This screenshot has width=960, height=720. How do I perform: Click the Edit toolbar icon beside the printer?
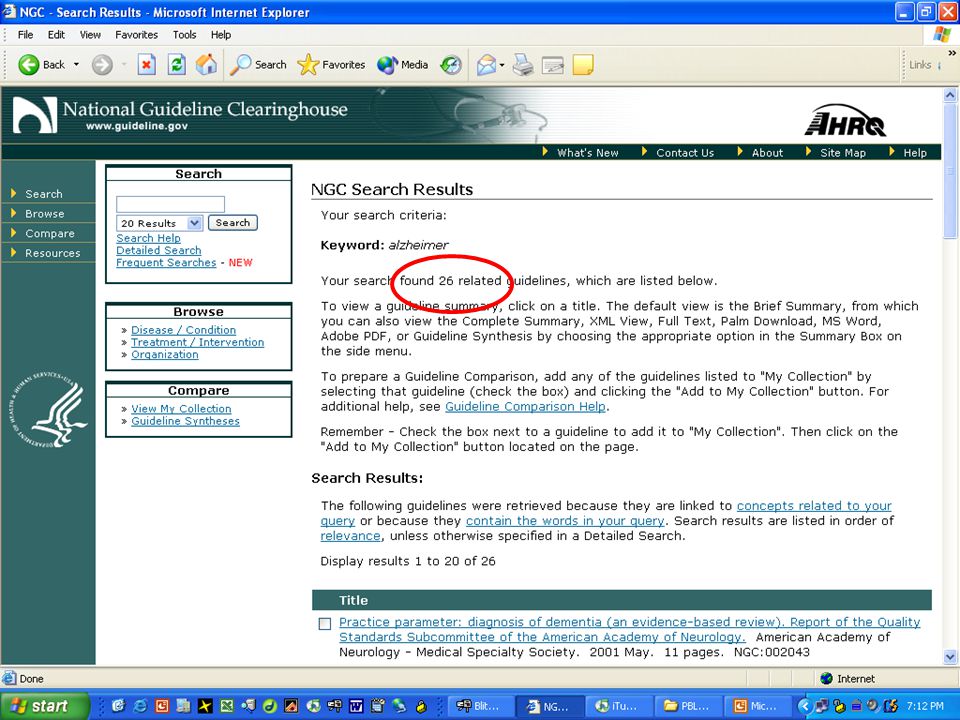553,64
